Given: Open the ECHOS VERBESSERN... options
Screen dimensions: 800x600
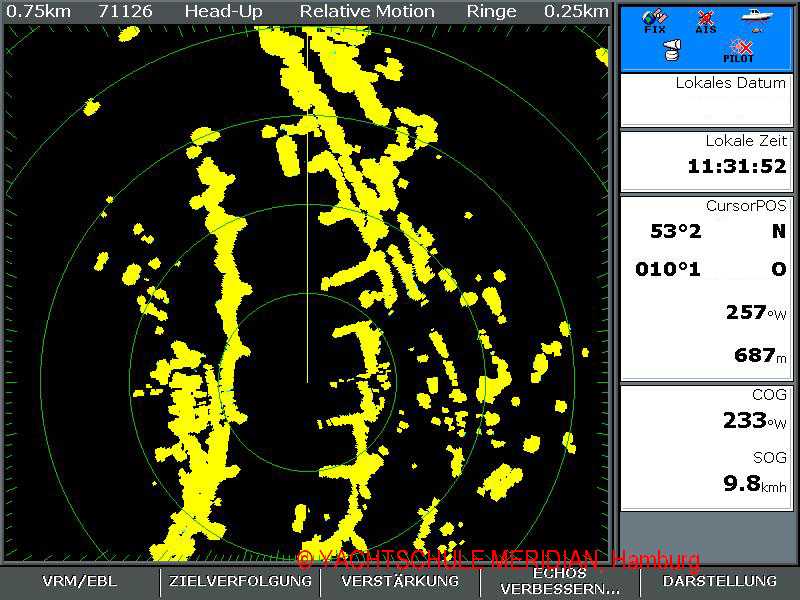Looking at the screenshot, I should pyautogui.click(x=560, y=581).
